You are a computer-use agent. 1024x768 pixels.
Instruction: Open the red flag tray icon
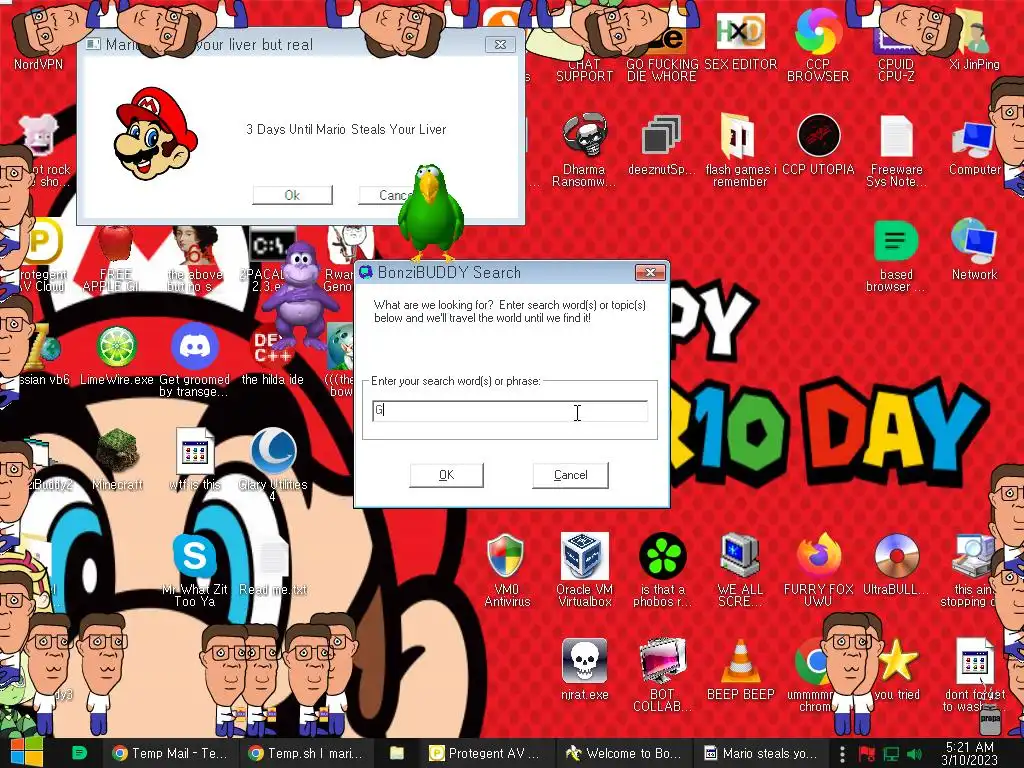click(x=867, y=754)
